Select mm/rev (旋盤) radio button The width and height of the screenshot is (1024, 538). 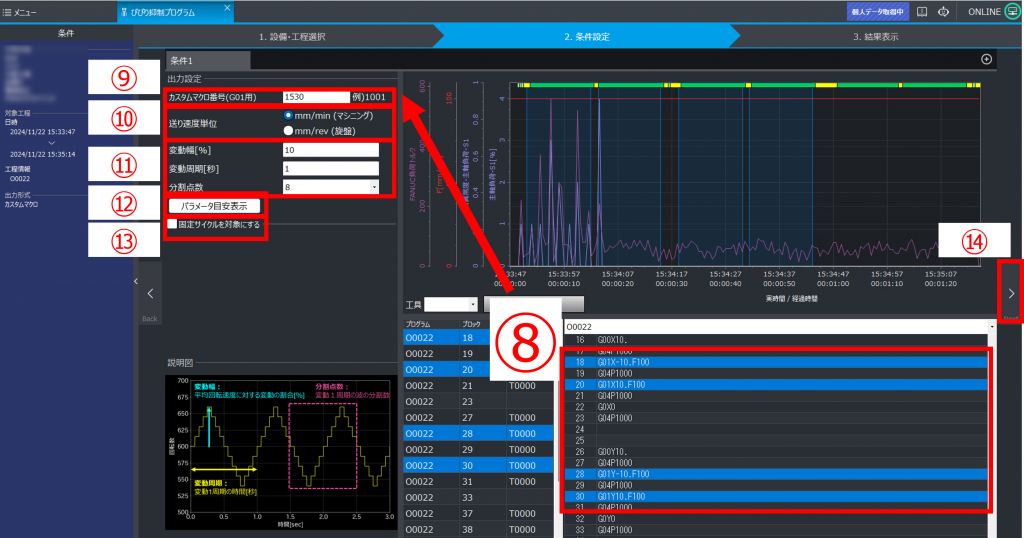coord(288,131)
